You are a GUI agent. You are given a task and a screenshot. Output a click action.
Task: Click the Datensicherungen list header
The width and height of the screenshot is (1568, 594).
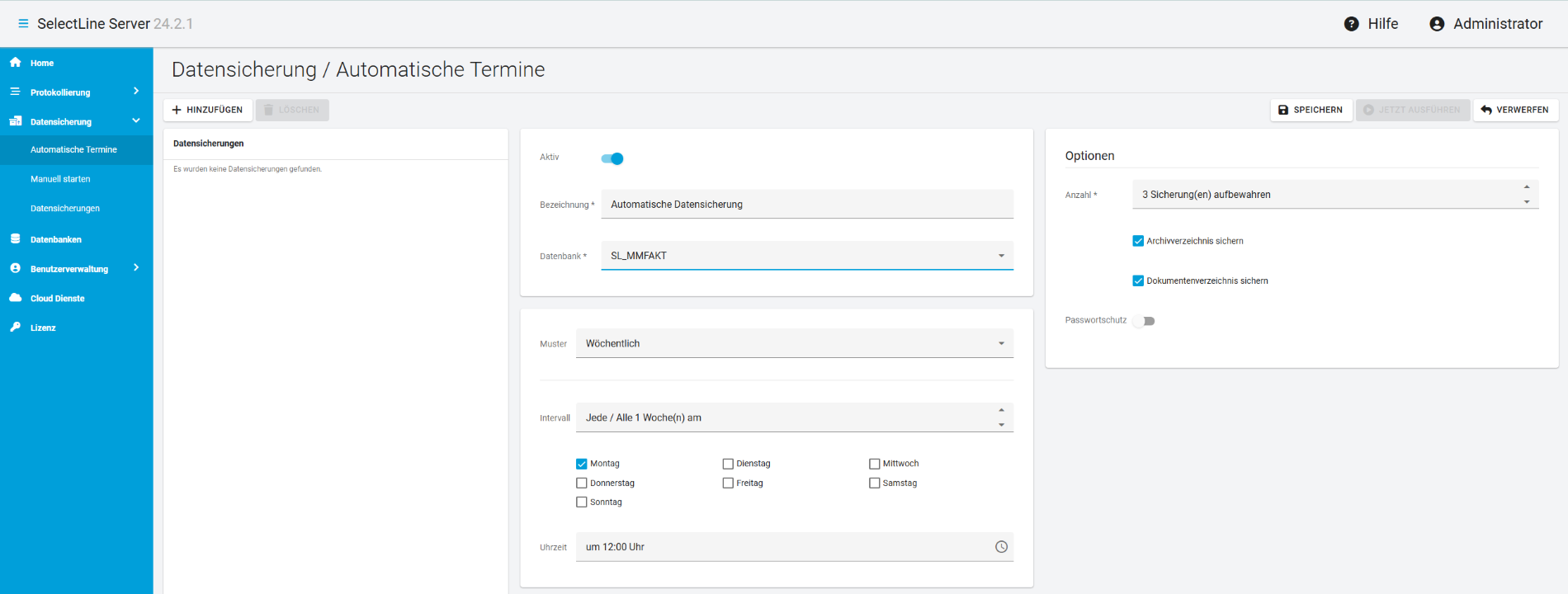pos(209,144)
